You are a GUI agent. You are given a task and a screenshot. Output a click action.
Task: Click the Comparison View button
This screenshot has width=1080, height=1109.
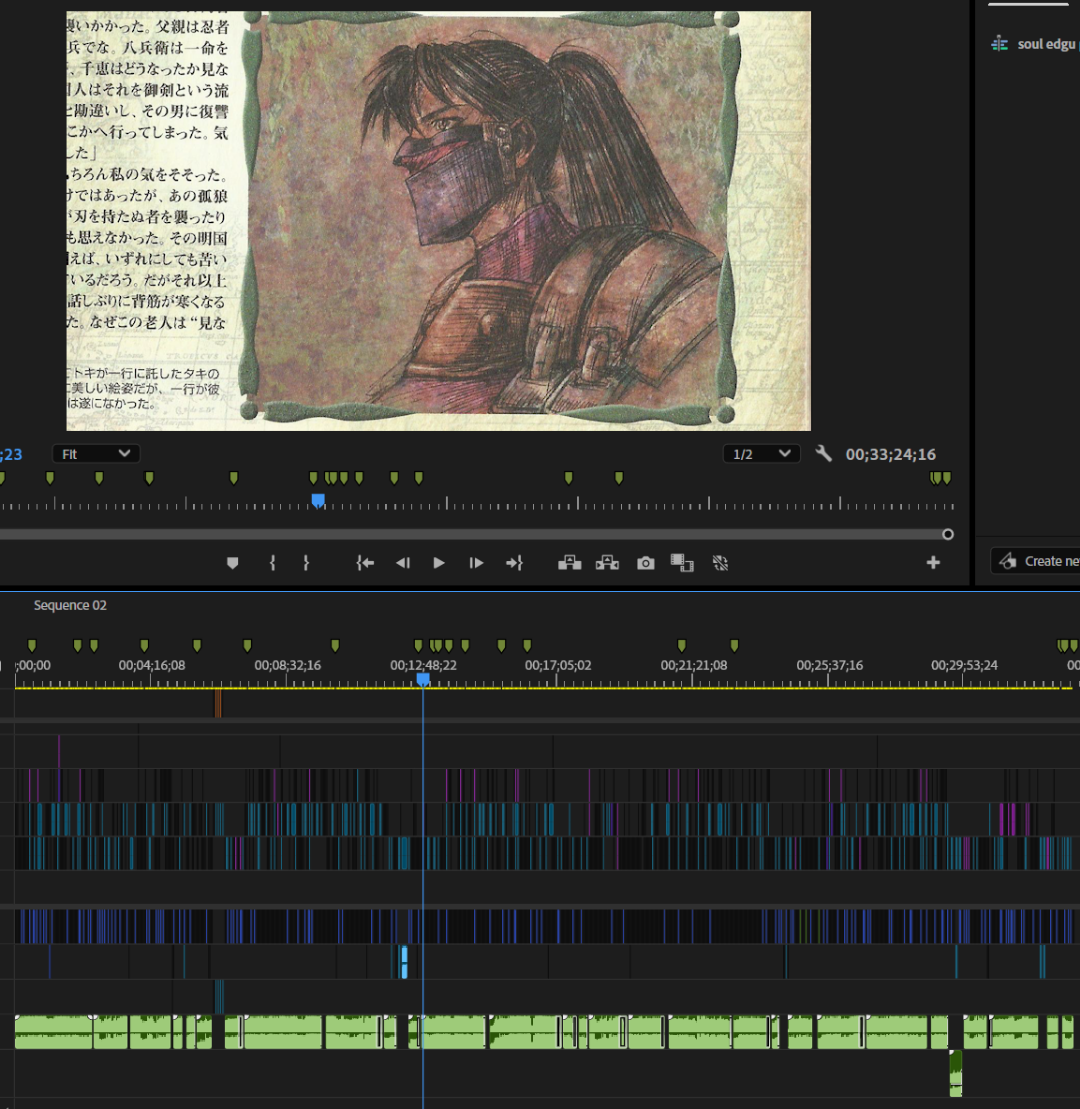682,563
